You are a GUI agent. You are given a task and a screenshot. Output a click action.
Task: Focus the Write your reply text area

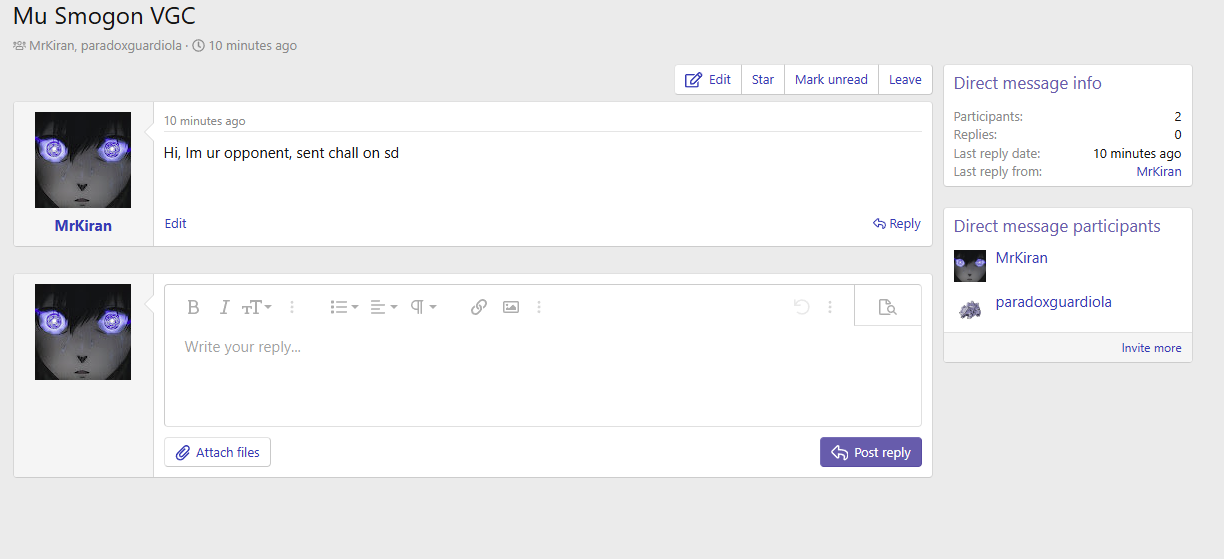click(x=543, y=376)
